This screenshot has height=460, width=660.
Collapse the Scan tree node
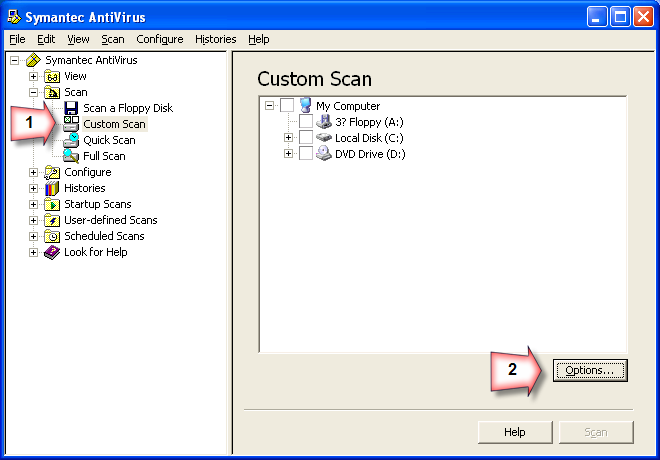pyautogui.click(x=33, y=92)
